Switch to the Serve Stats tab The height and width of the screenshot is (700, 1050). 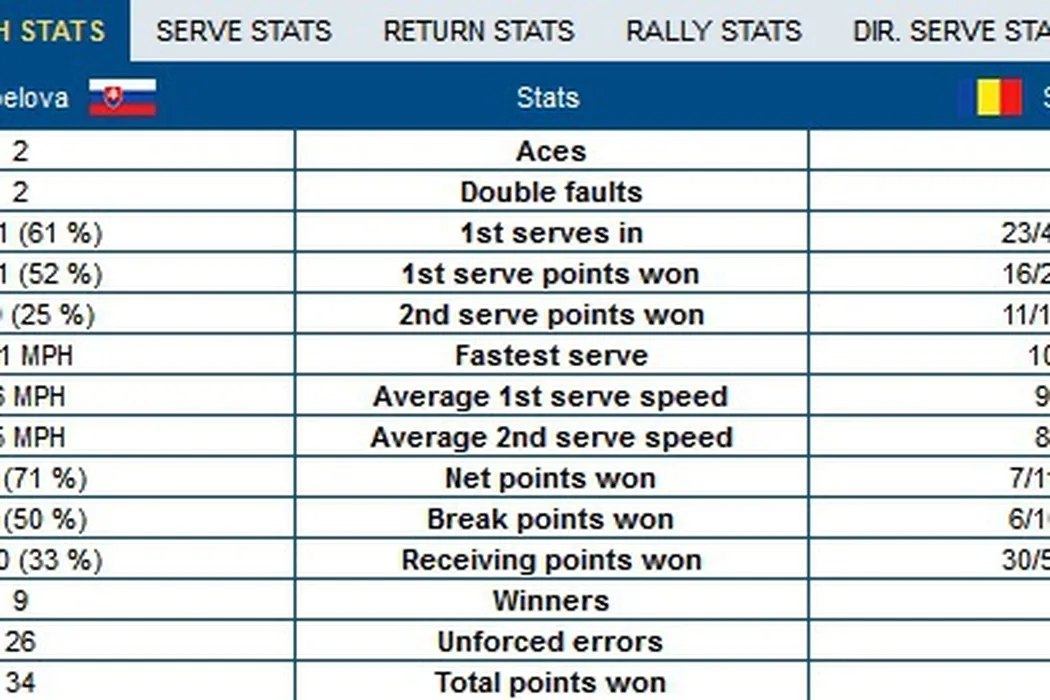click(244, 31)
